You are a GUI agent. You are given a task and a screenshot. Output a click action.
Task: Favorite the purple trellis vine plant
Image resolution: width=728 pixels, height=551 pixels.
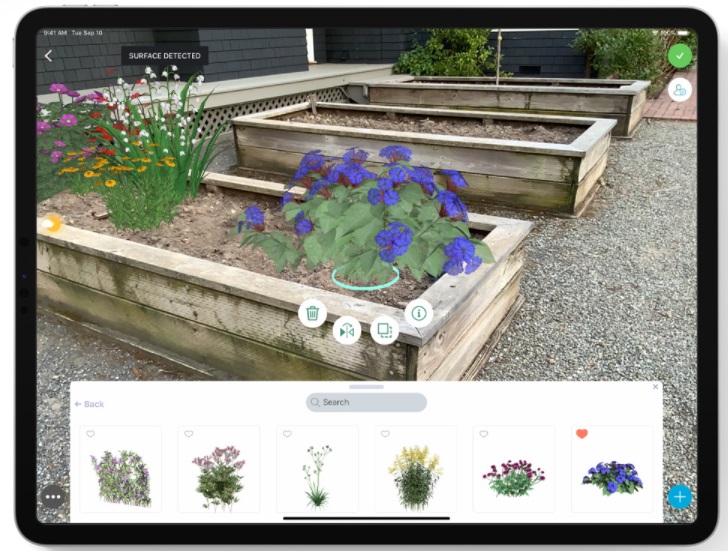click(x=91, y=434)
